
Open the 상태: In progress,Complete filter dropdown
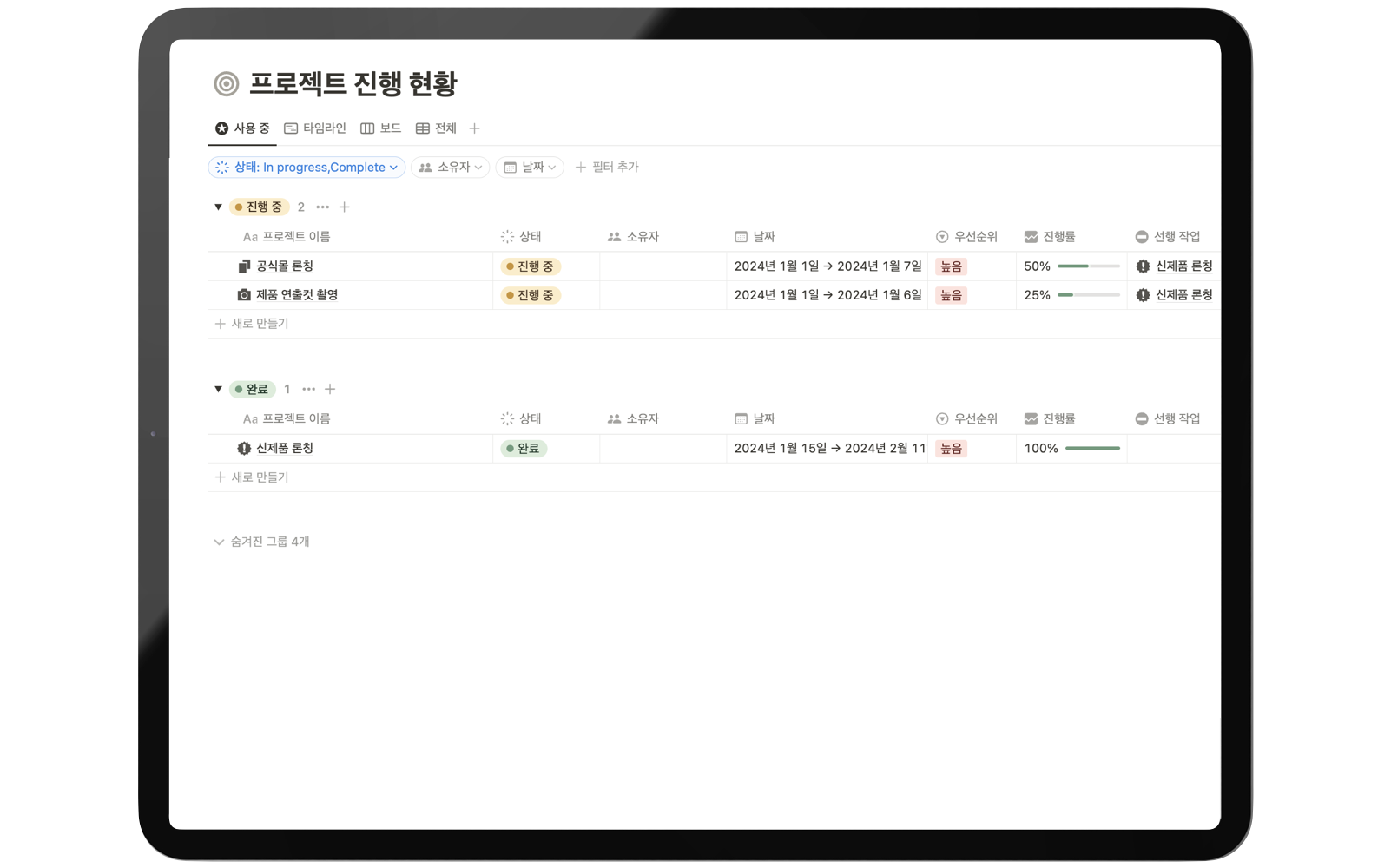pos(306,167)
